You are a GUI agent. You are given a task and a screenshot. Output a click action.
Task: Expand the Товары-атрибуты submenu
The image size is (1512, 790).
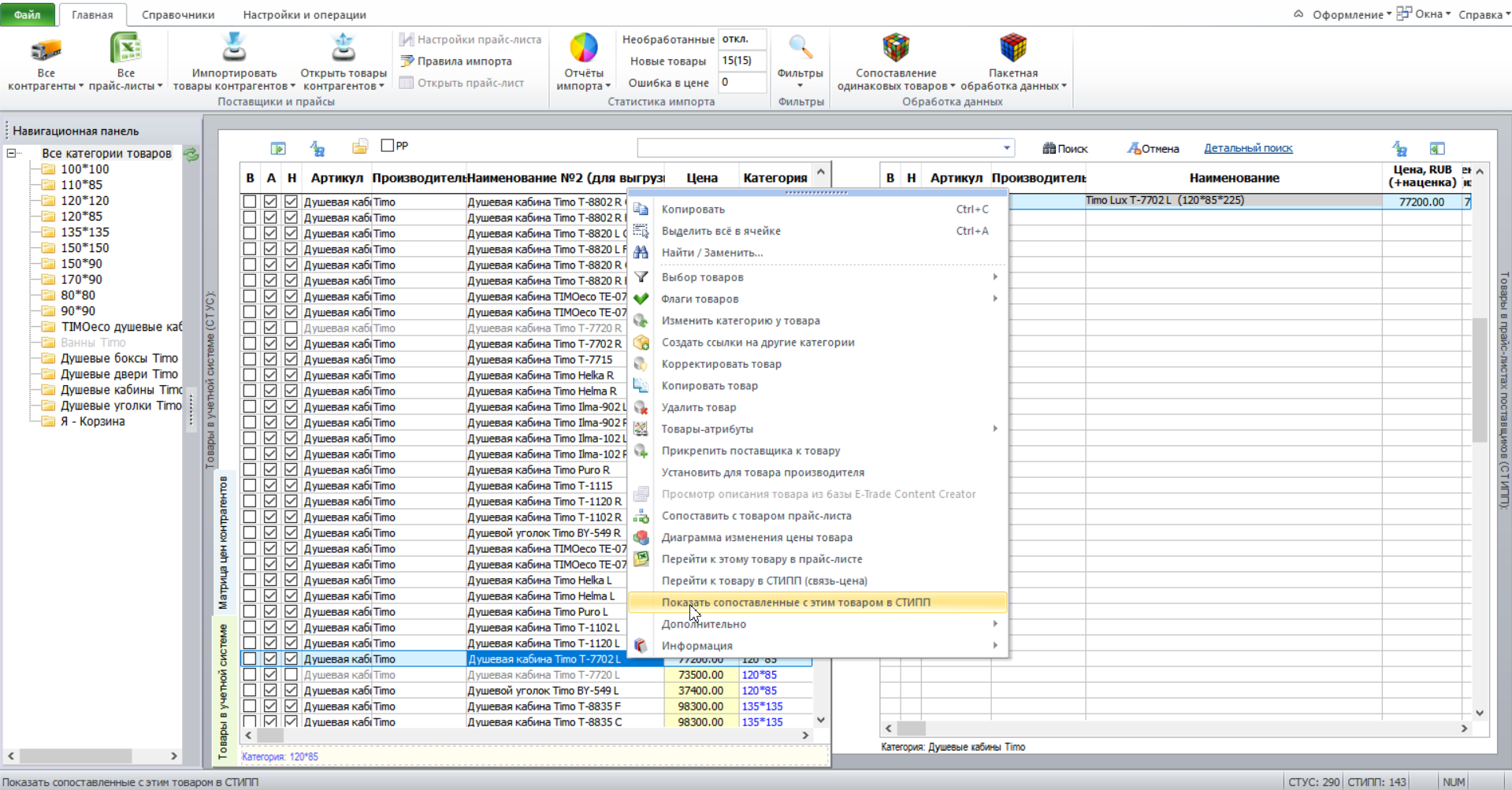click(x=995, y=428)
